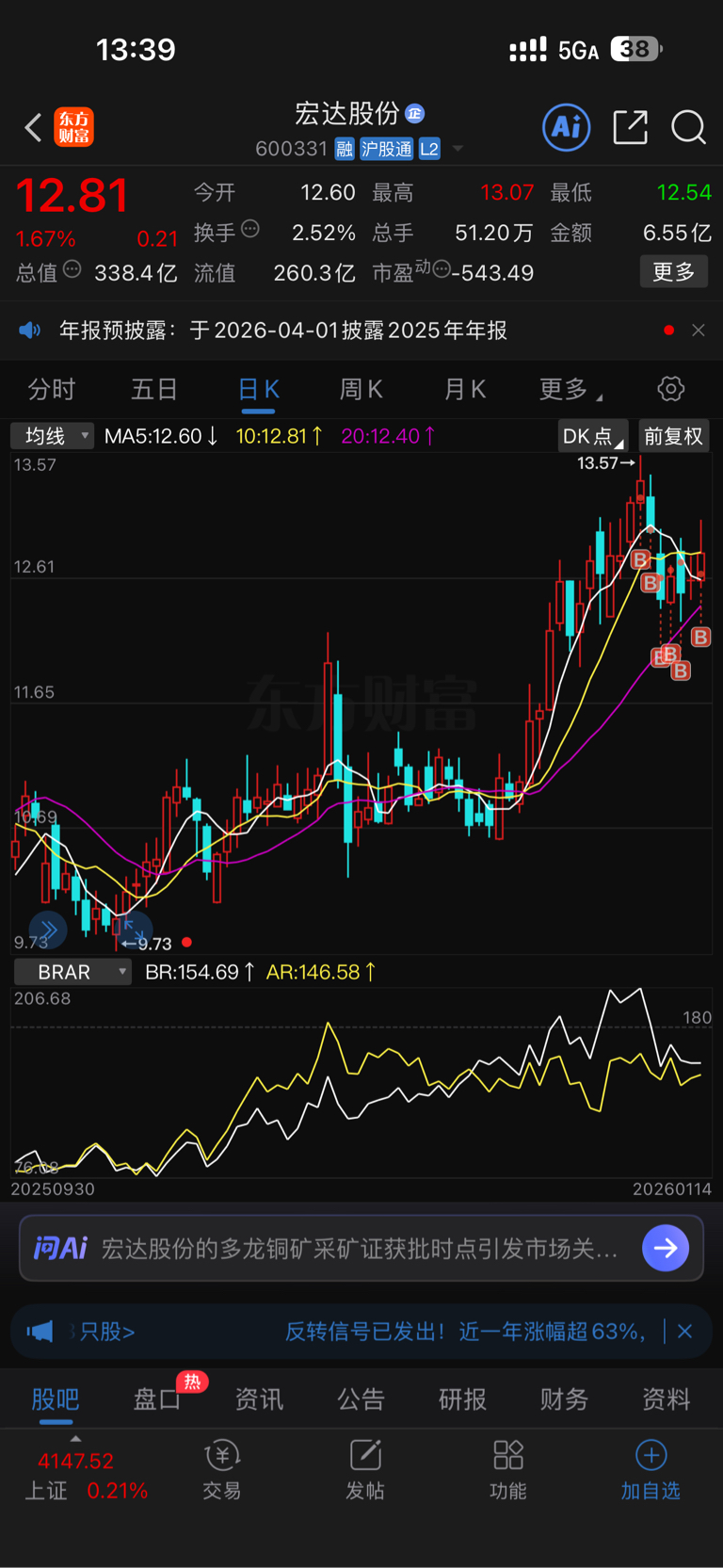The width and height of the screenshot is (723, 1568).
Task: Toggle the DK点 signal display
Action: pyautogui.click(x=593, y=436)
